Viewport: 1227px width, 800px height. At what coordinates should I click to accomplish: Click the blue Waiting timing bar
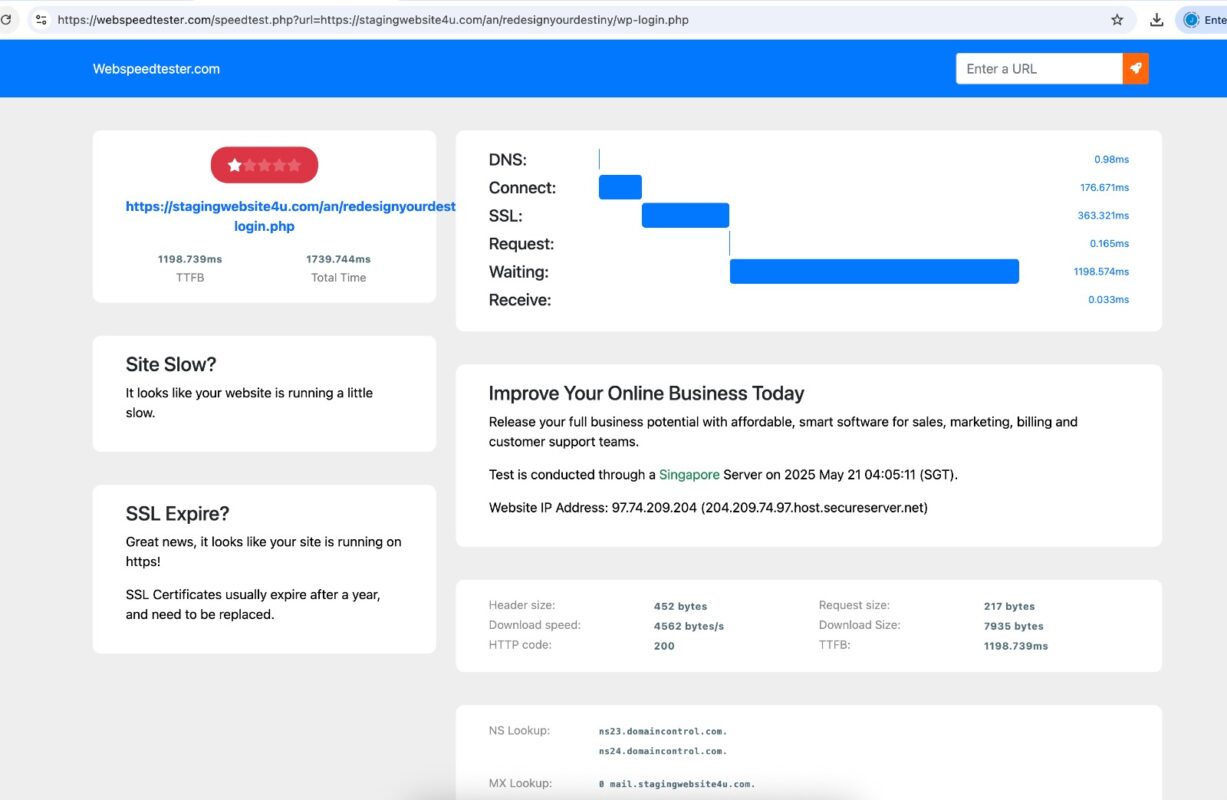click(874, 272)
